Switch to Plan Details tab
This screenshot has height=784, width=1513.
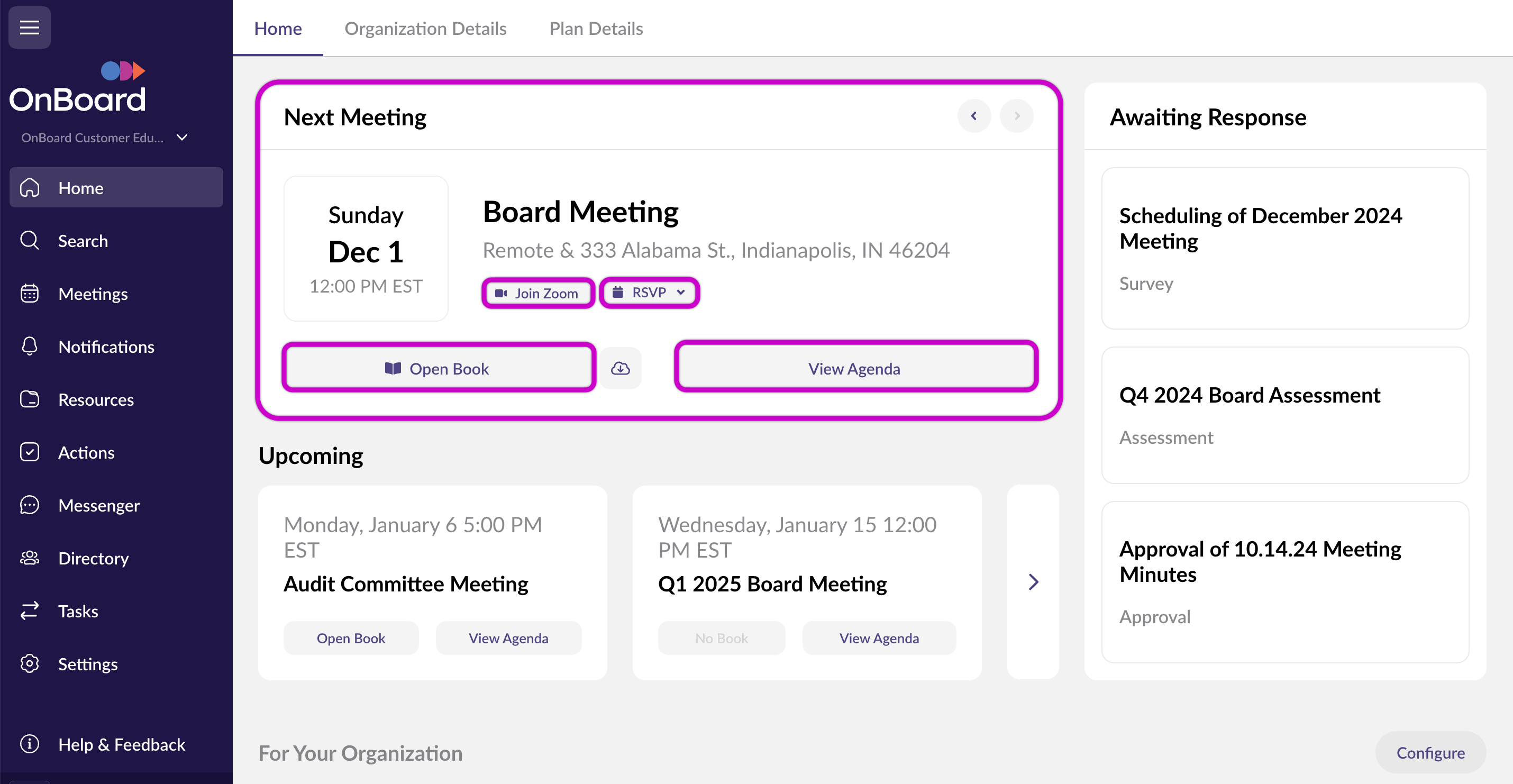tap(596, 28)
